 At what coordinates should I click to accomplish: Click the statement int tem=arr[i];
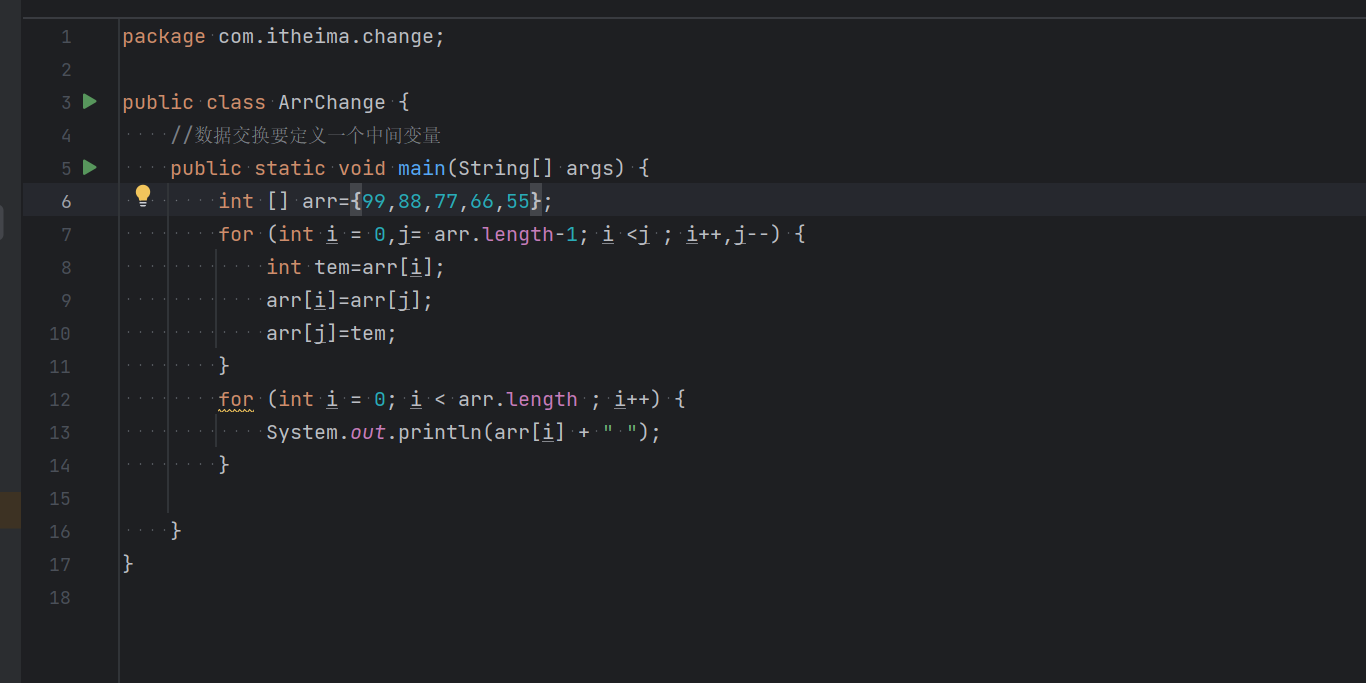pyautogui.click(x=356, y=268)
